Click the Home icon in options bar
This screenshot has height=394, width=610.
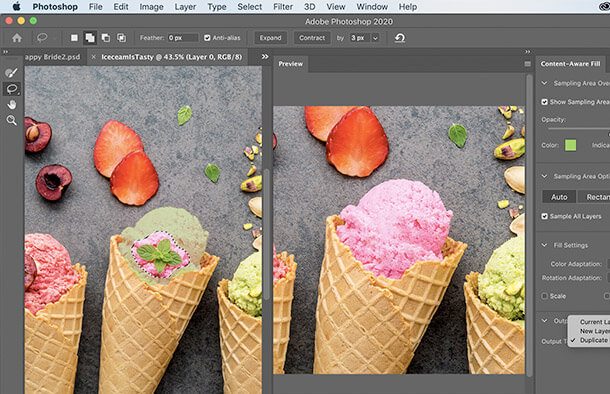click(x=17, y=38)
